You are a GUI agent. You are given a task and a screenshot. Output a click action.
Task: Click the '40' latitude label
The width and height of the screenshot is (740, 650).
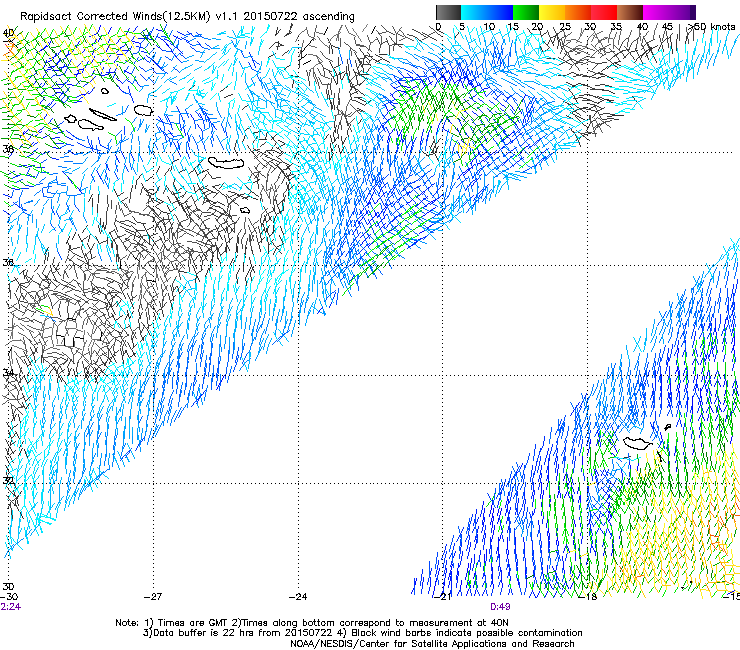click(x=8, y=33)
